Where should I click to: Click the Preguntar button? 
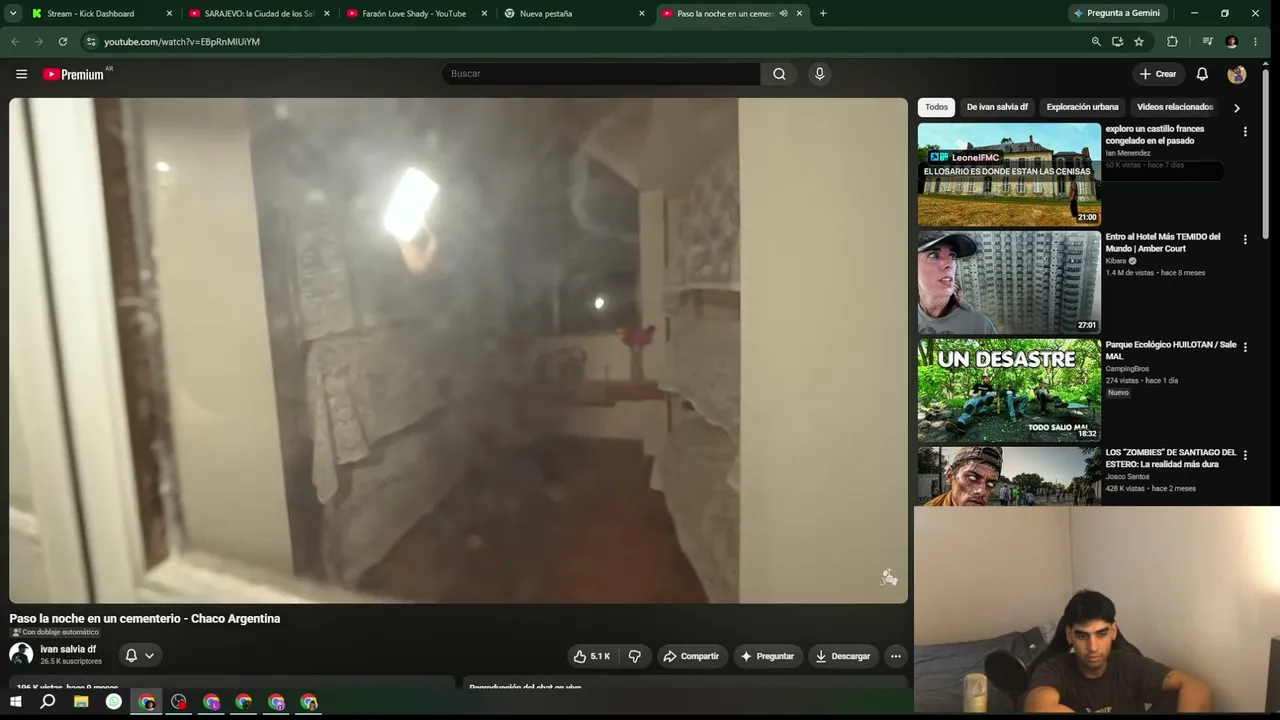[767, 656]
